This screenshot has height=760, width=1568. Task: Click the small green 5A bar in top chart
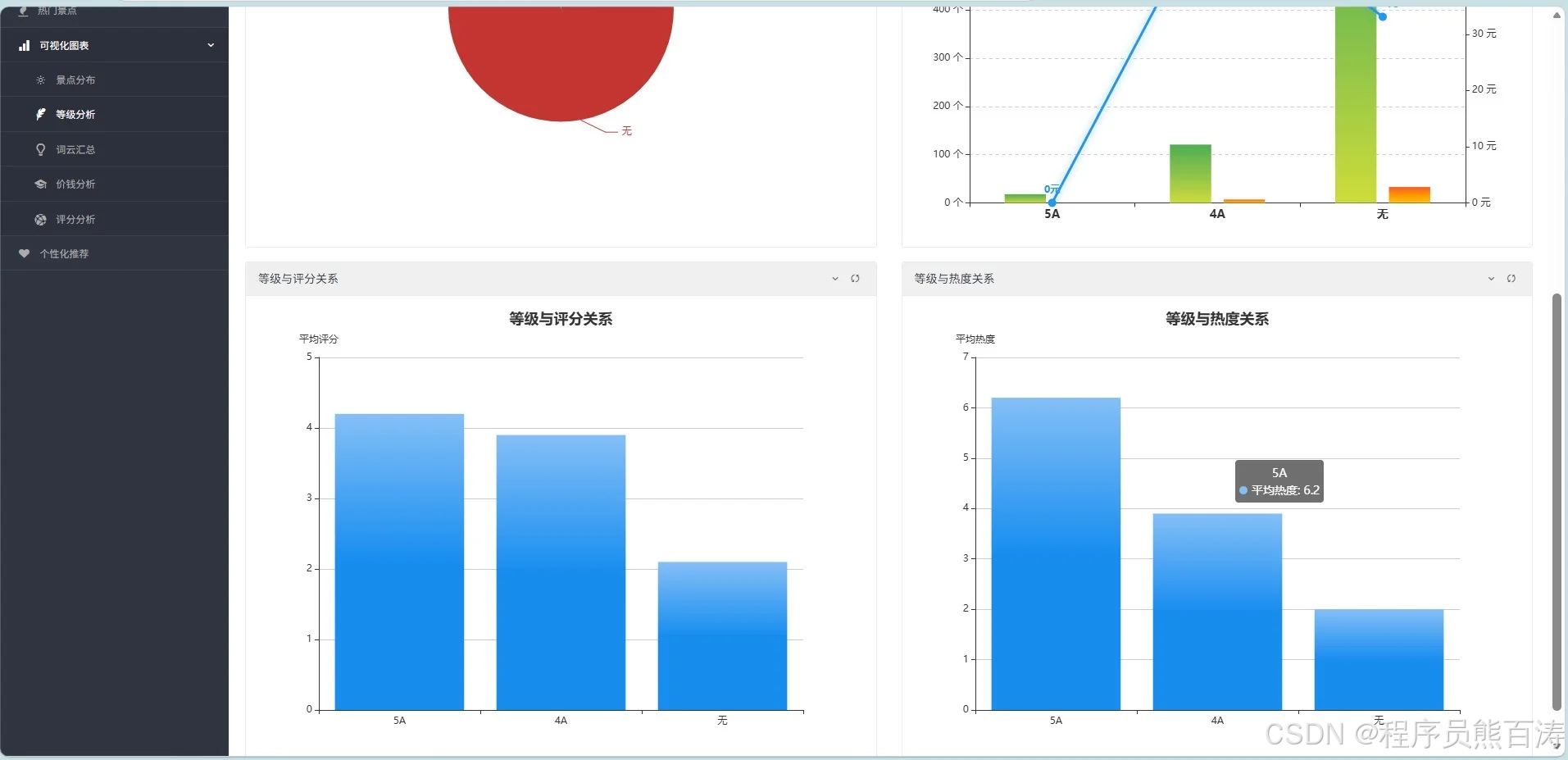(1025, 198)
